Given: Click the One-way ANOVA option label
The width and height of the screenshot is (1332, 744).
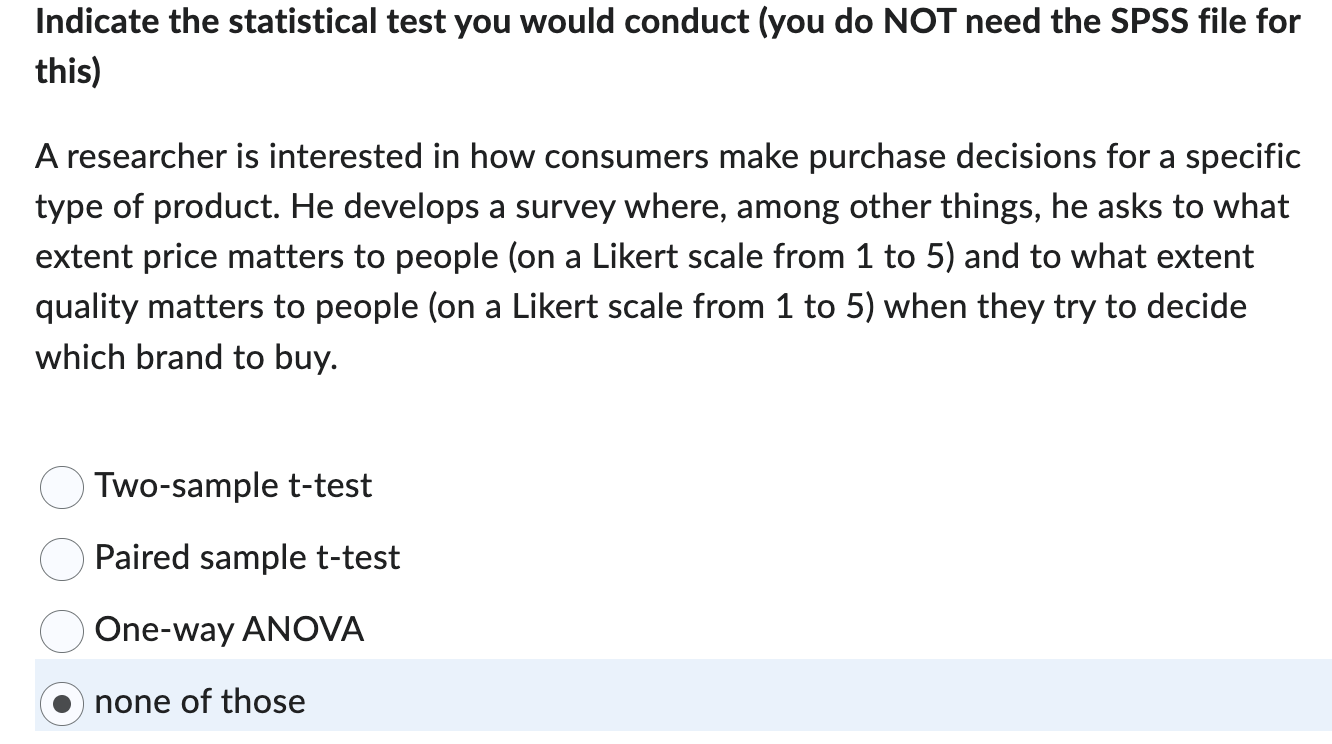Looking at the screenshot, I should coord(229,630).
